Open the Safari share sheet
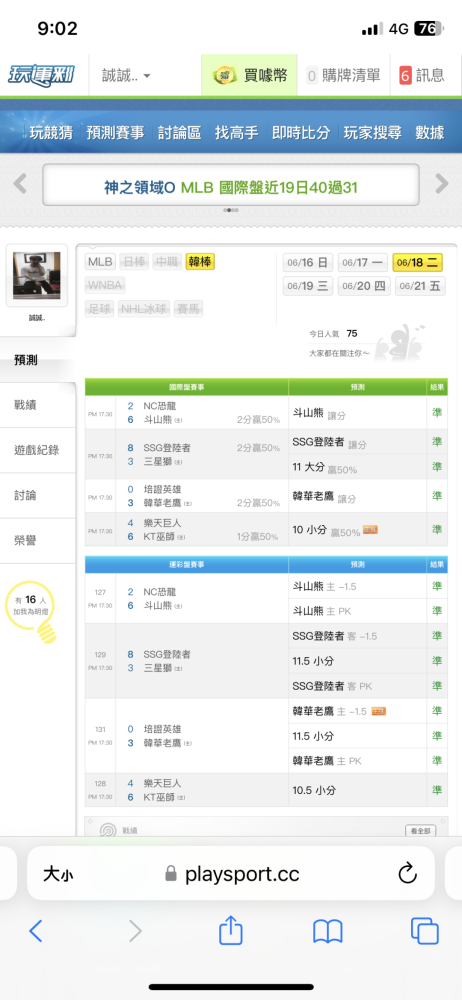462x1000 pixels. tap(231, 930)
